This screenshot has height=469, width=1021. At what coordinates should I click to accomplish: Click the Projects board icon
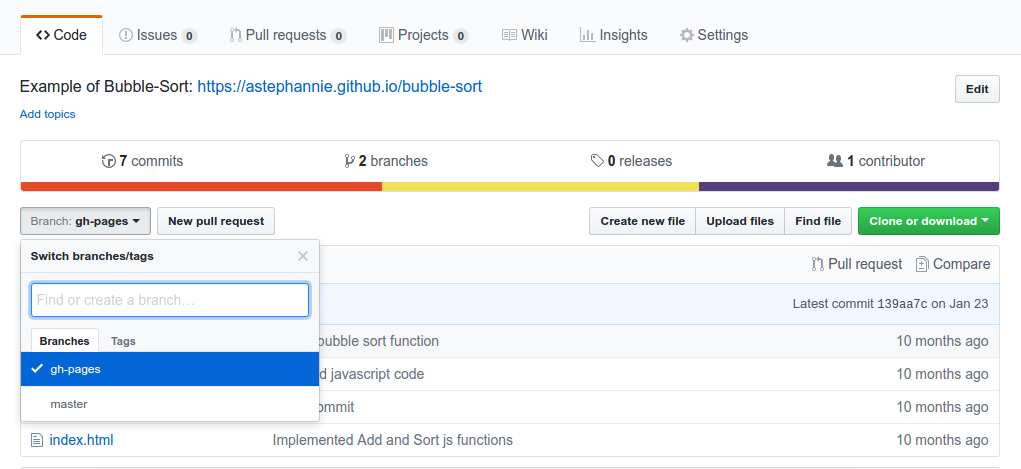[386, 35]
